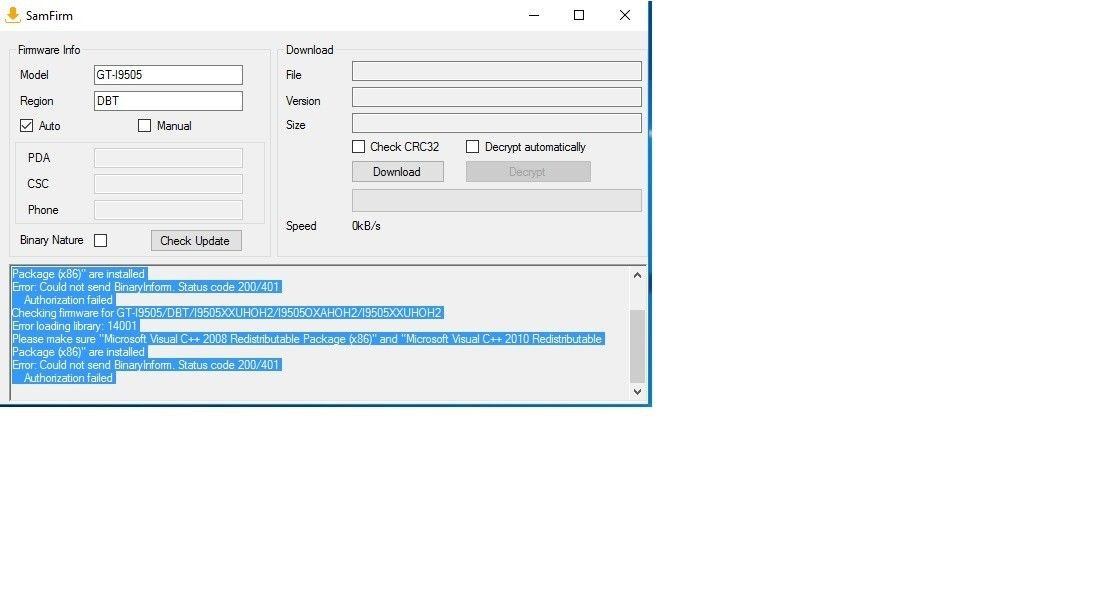Tick the Binary Nature checkbox
1094x615 pixels.
click(100, 240)
